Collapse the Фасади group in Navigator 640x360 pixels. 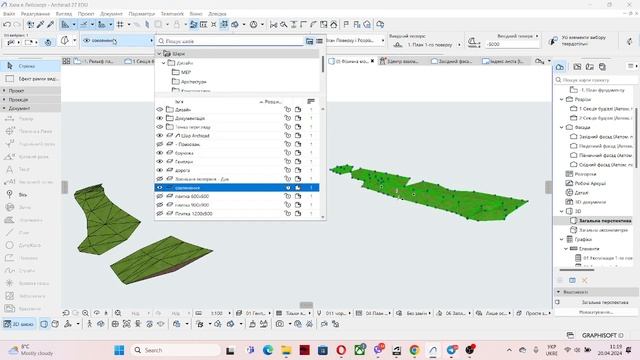[x=562, y=127]
